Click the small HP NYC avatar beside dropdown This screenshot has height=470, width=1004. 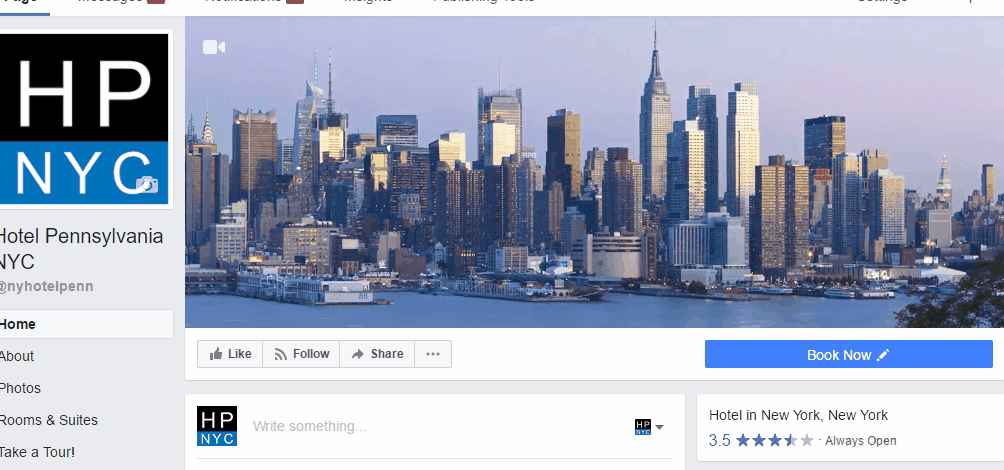point(643,427)
